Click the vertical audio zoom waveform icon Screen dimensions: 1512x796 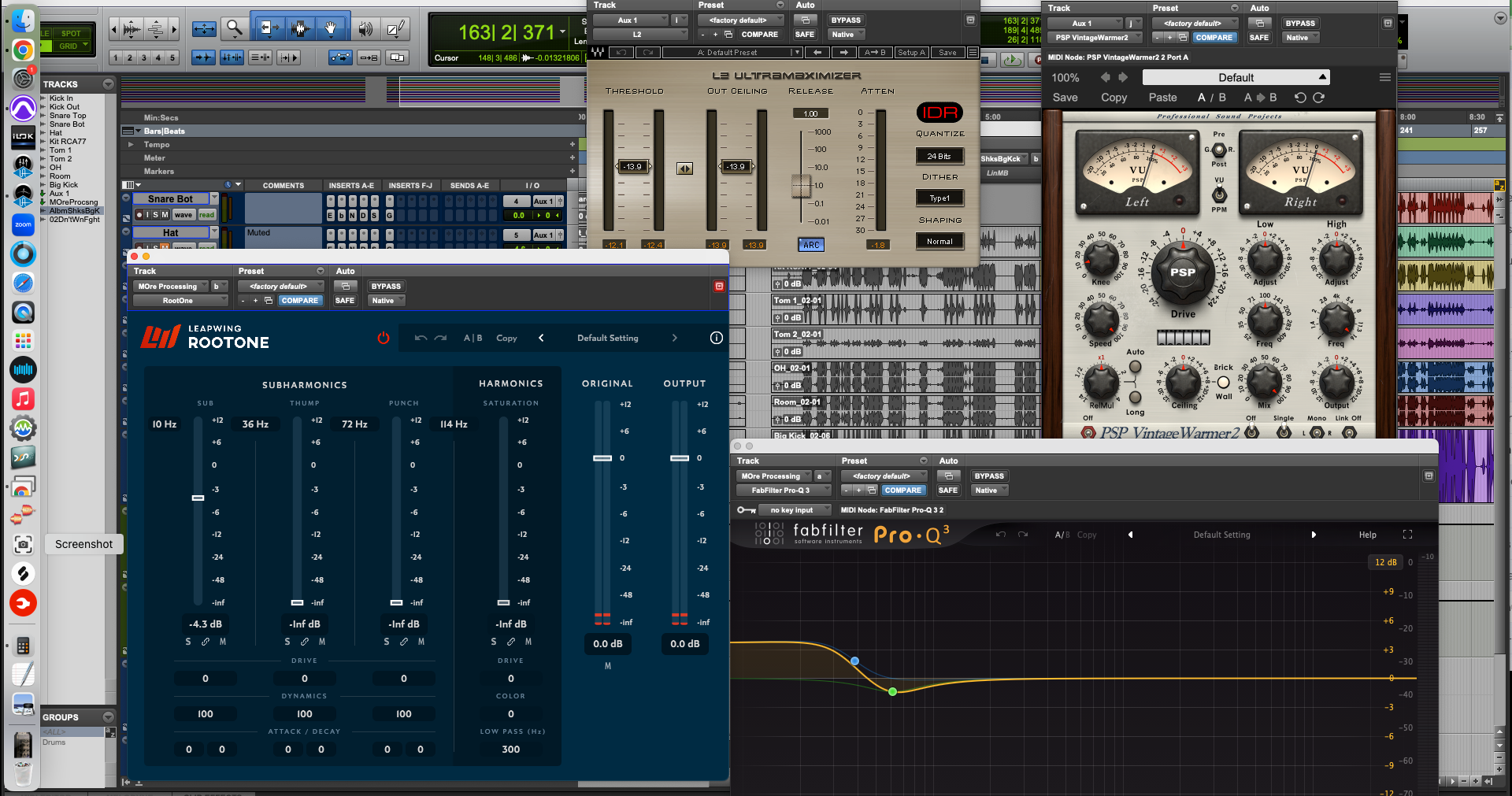coord(132,29)
